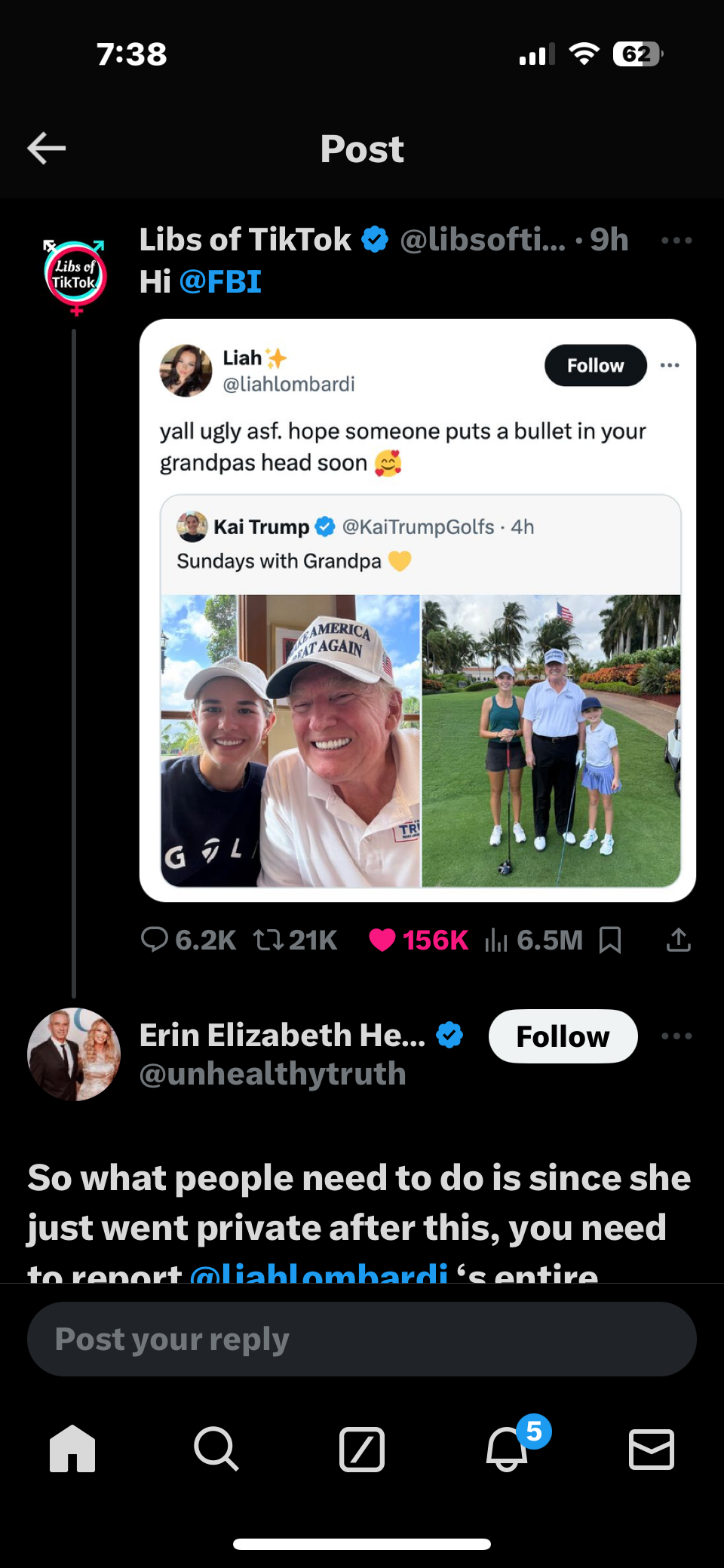
Task: Open the reply comments icon
Action: pyautogui.click(x=155, y=940)
